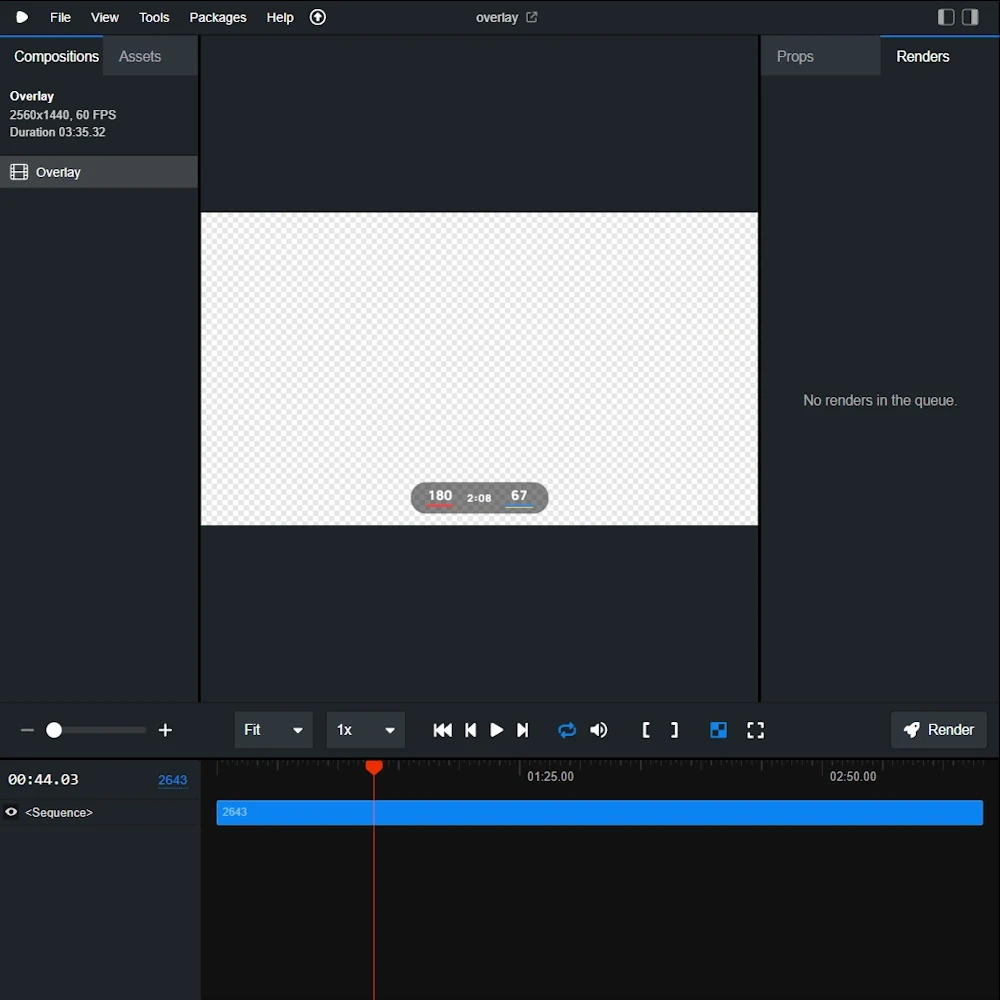Screen dimensions: 1000x1000
Task: Open the File menu
Action: [x=60, y=17]
